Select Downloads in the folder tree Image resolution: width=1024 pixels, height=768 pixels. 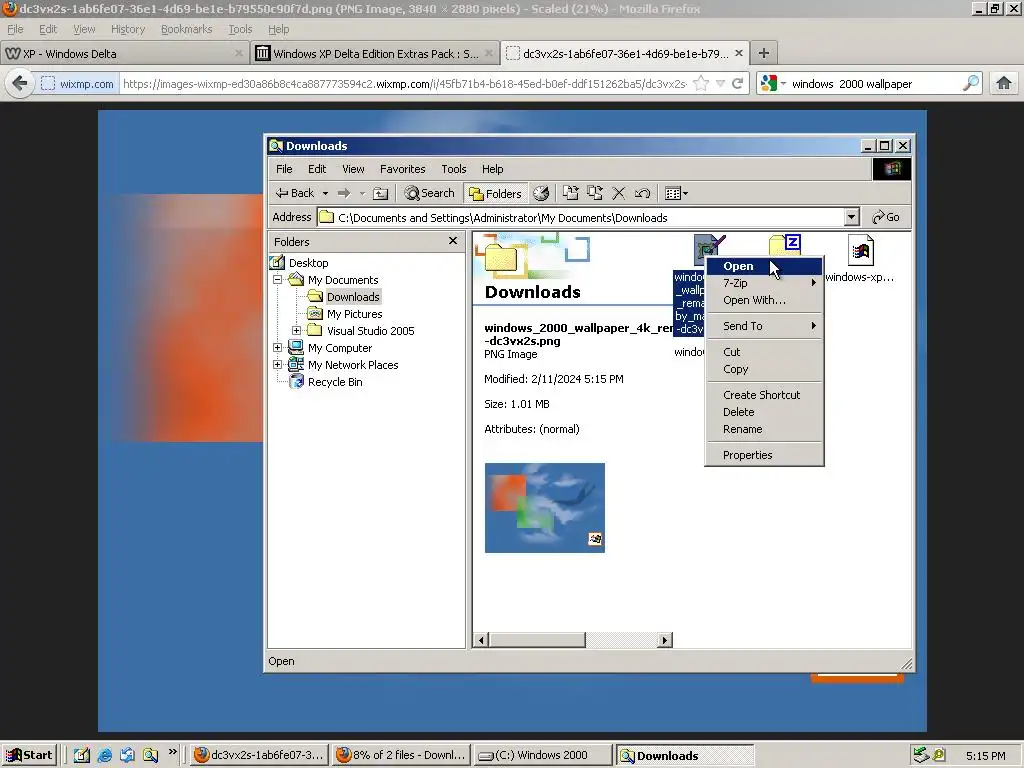tap(353, 296)
